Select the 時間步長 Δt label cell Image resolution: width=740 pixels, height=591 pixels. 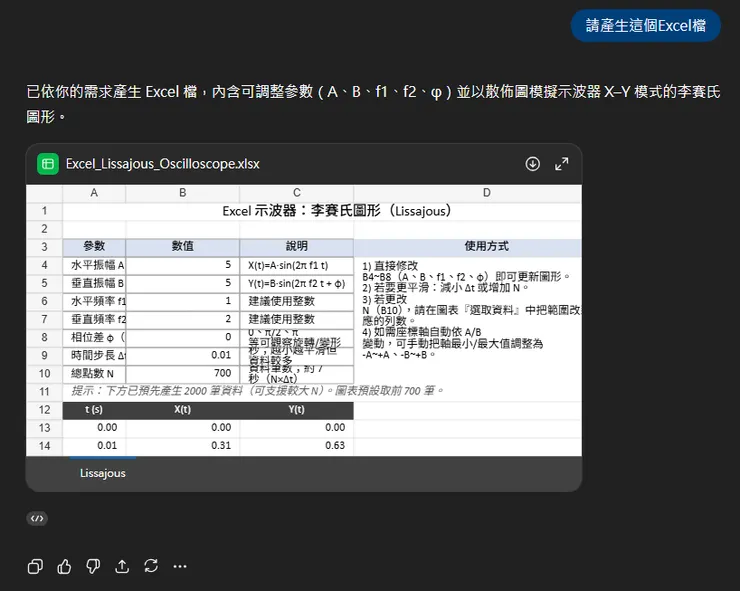coord(94,355)
